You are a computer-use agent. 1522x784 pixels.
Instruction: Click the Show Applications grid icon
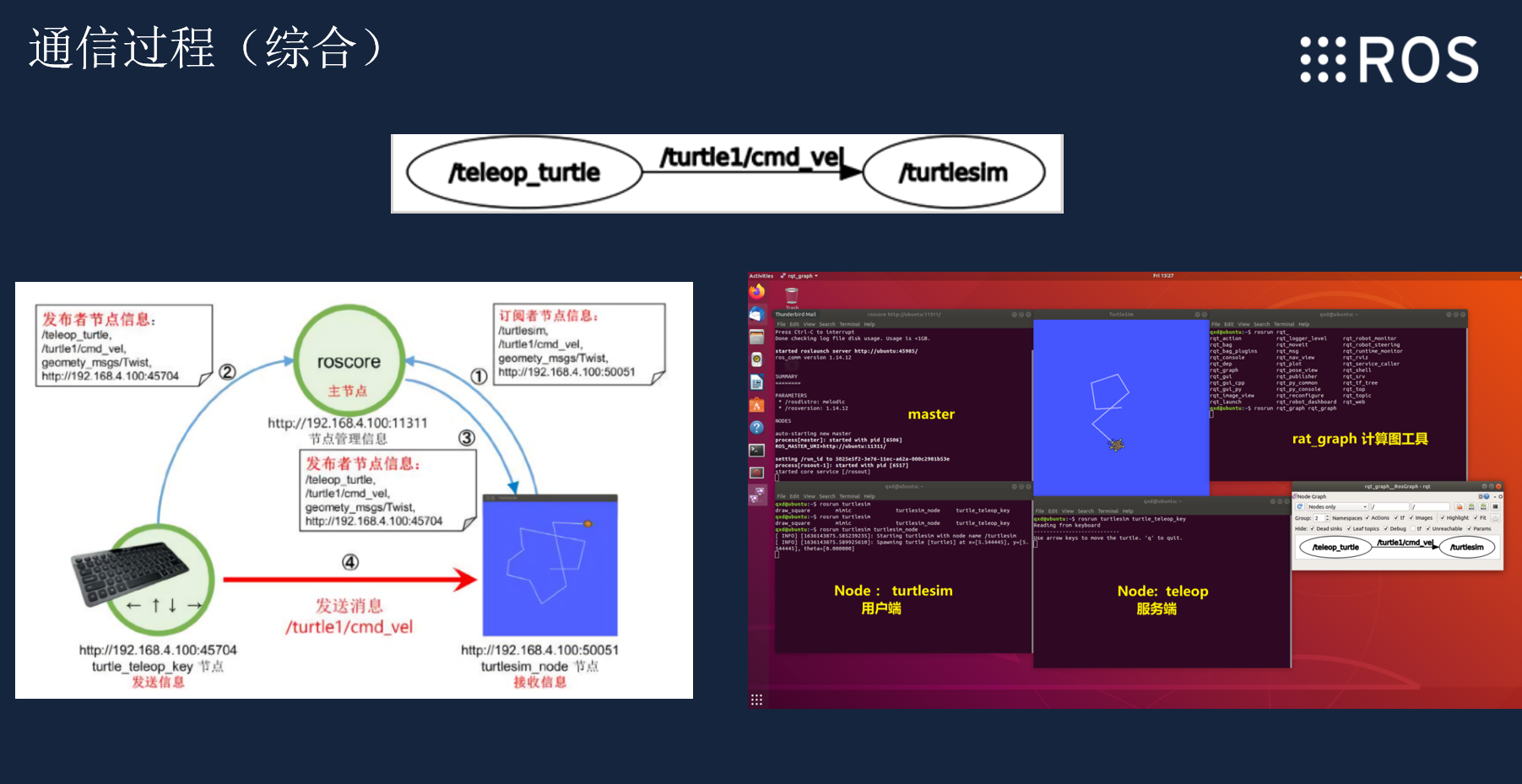(x=756, y=700)
